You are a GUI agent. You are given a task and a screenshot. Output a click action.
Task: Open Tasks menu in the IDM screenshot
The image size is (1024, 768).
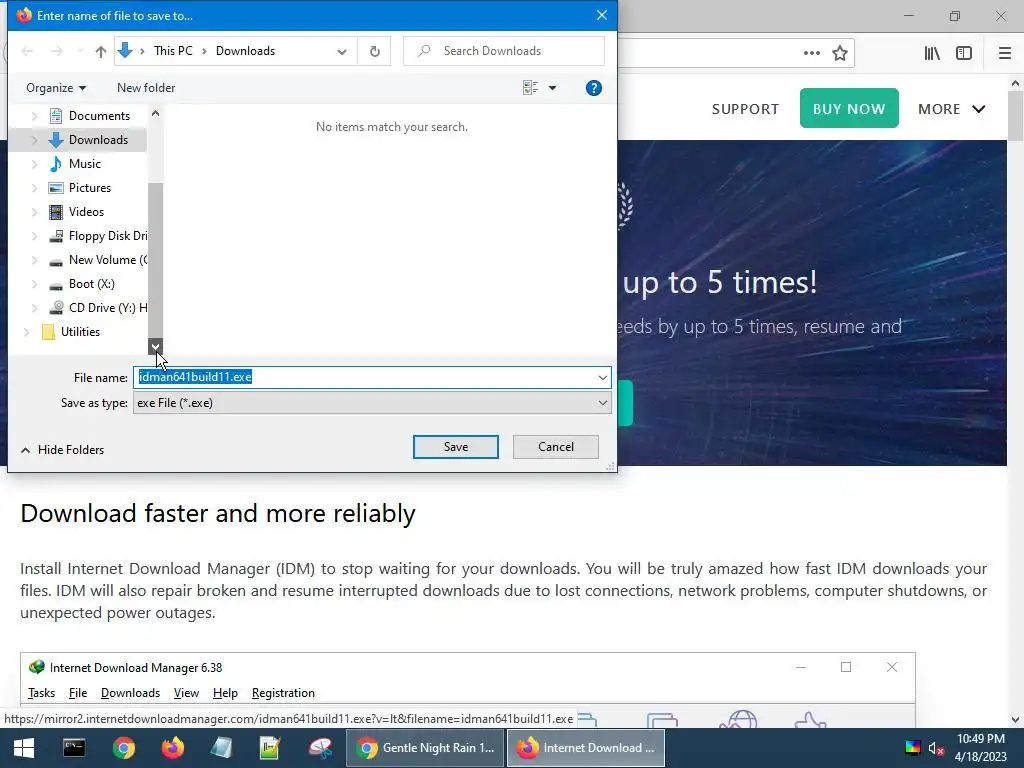[41, 693]
